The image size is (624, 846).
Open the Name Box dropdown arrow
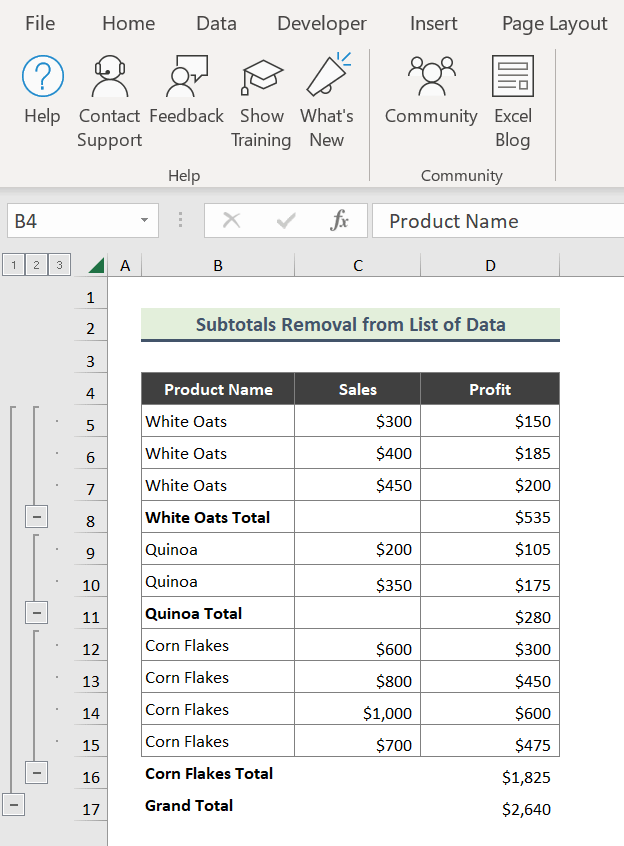point(145,221)
